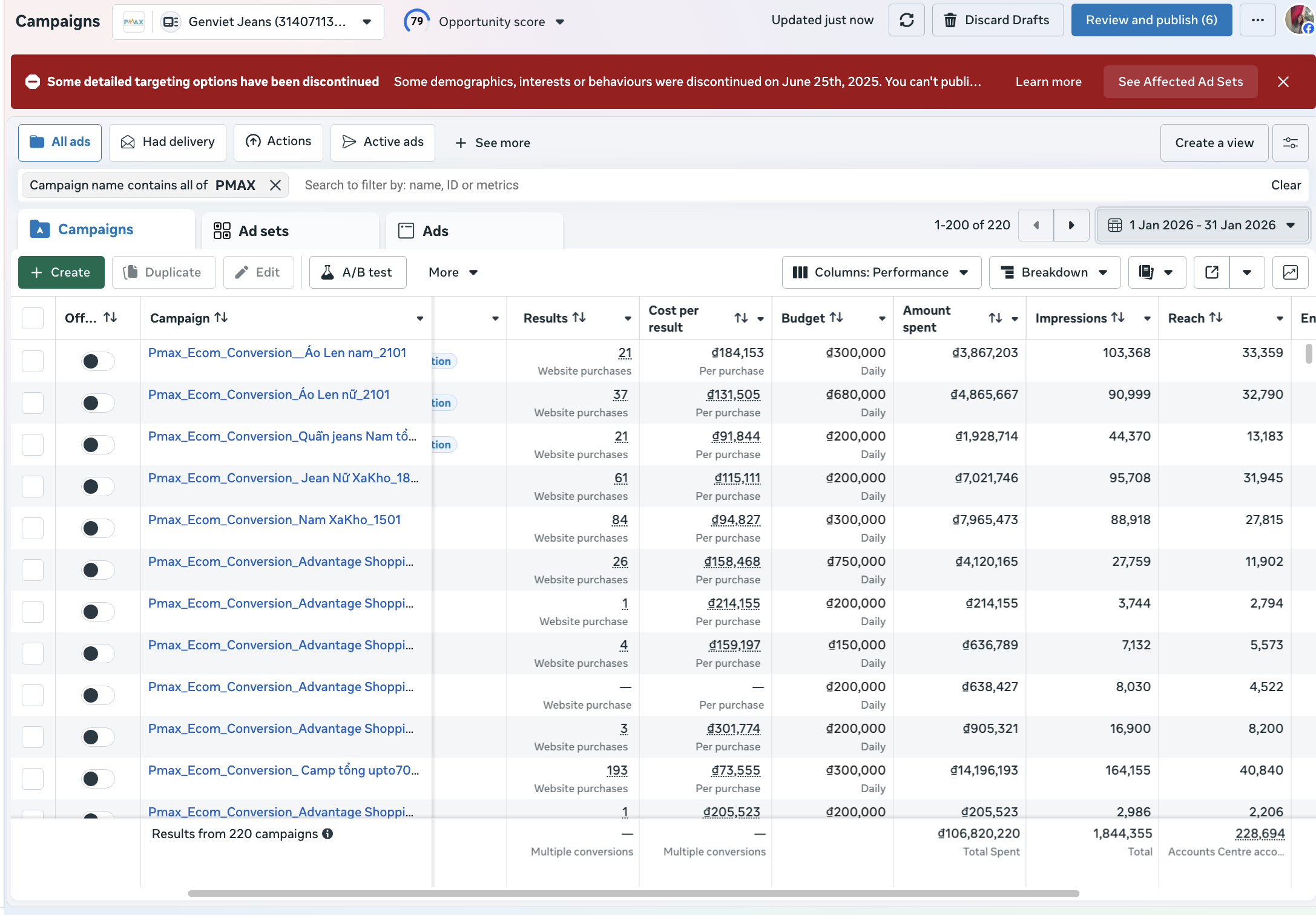Open the three-dots more options menu

point(1257,21)
